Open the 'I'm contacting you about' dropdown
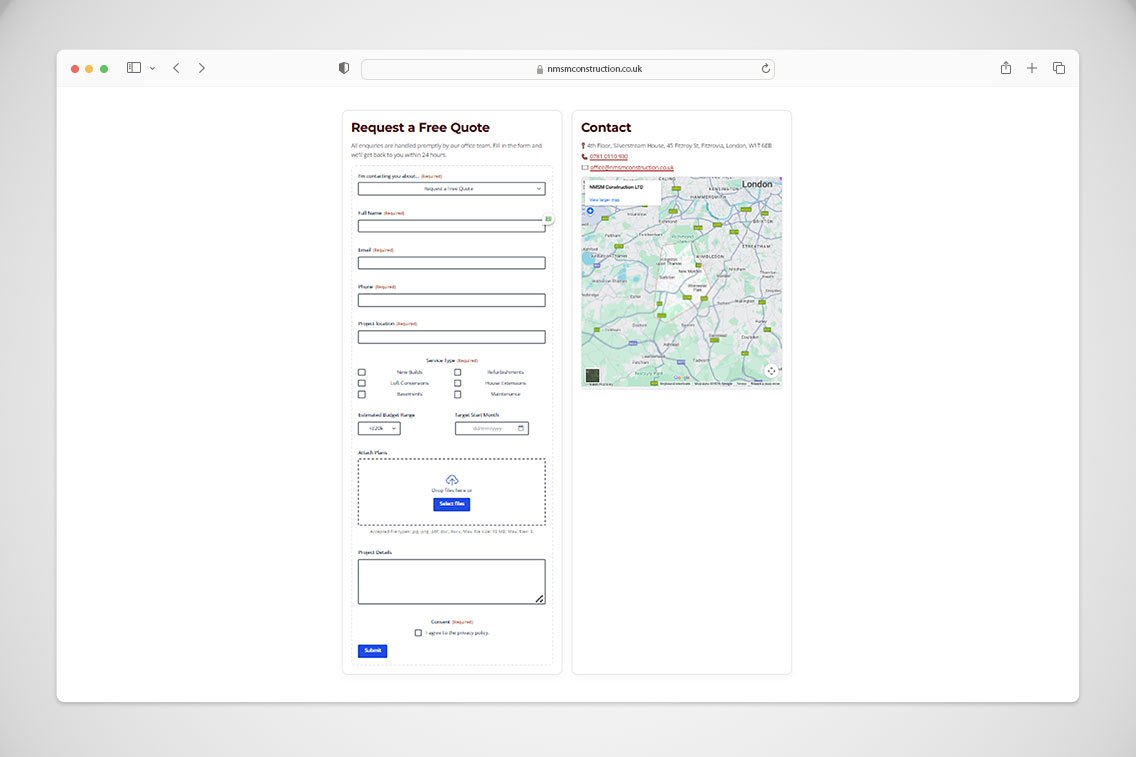Image resolution: width=1136 pixels, height=757 pixels. [x=451, y=188]
